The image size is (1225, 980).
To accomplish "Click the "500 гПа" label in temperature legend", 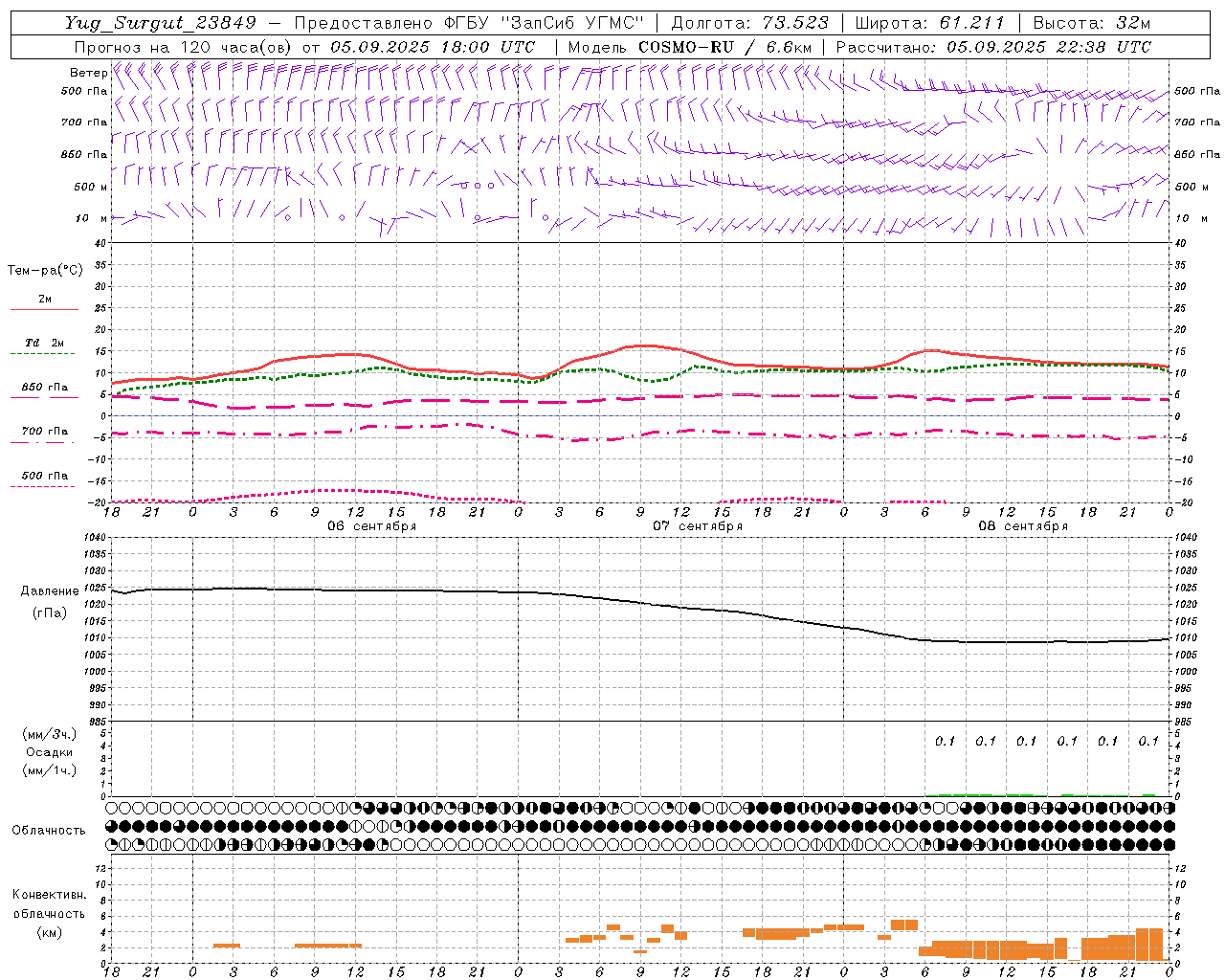I will pyautogui.click(x=44, y=476).
